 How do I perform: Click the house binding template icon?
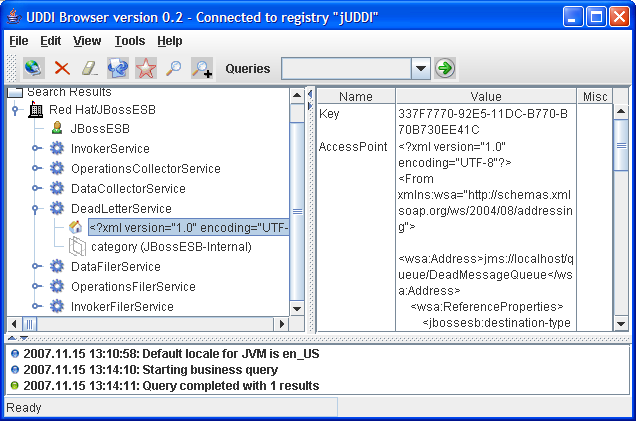tap(75, 227)
